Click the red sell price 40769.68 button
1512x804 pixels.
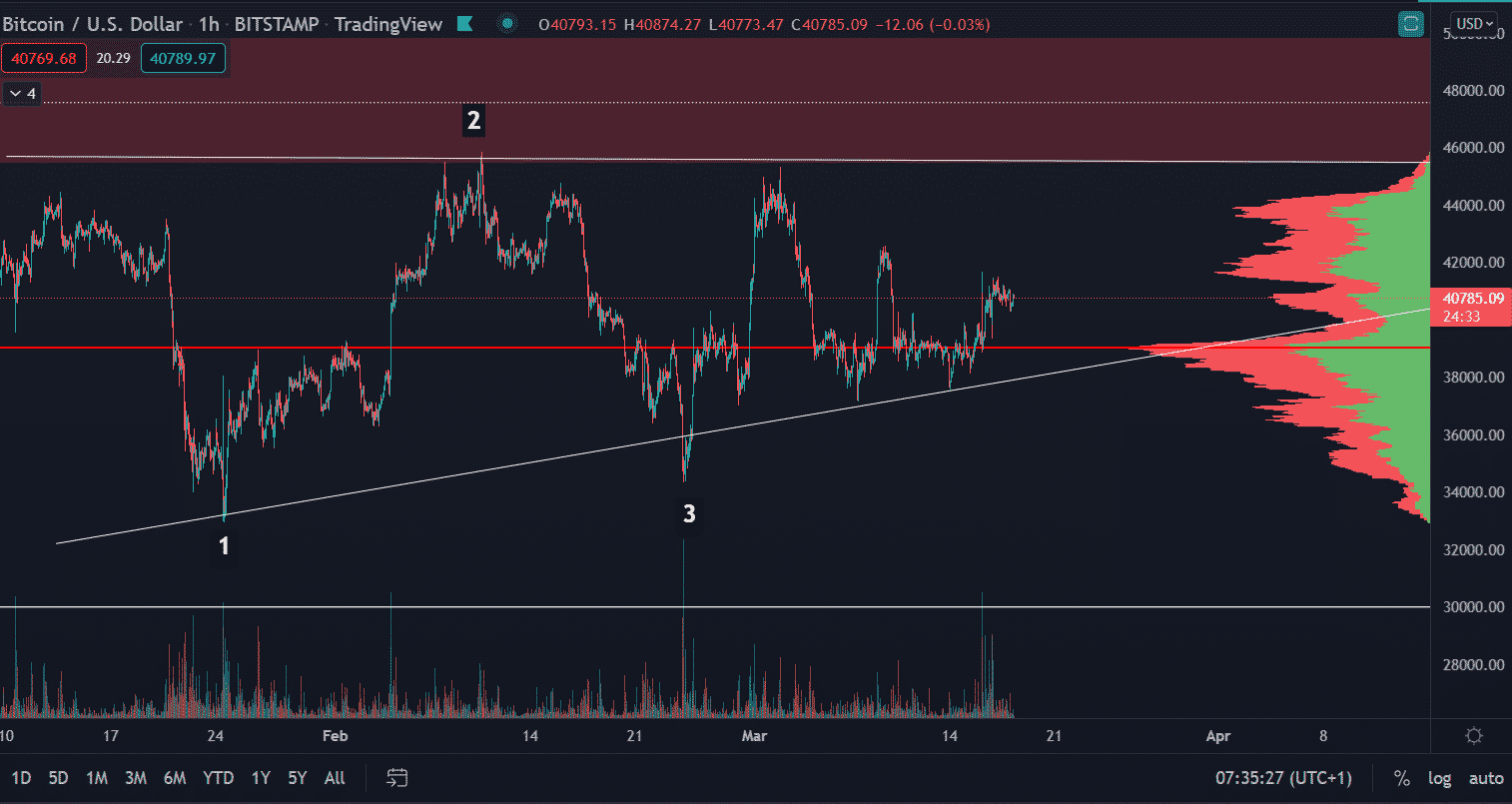click(x=44, y=59)
